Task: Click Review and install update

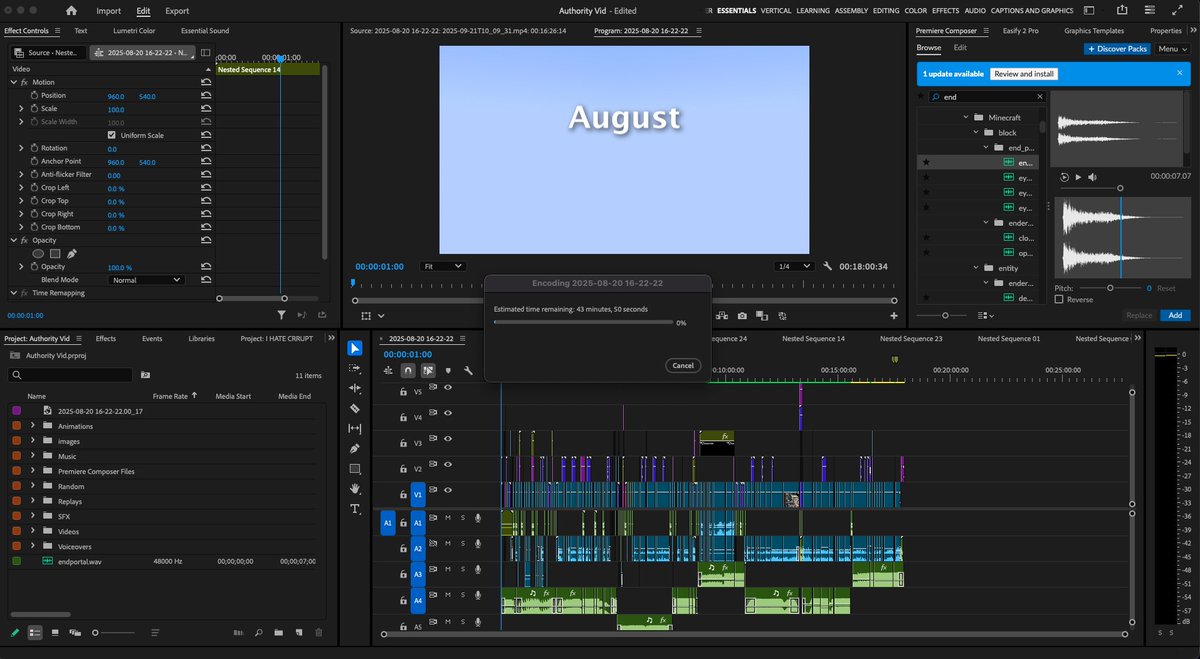Action: 1023,74
